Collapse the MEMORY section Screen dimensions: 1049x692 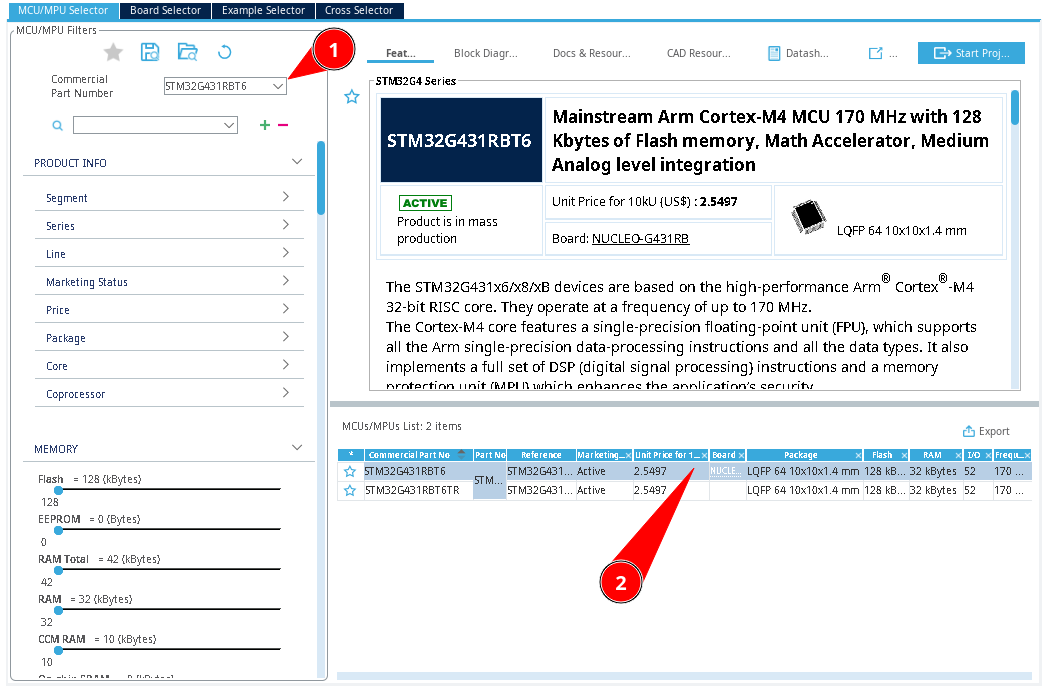point(297,448)
